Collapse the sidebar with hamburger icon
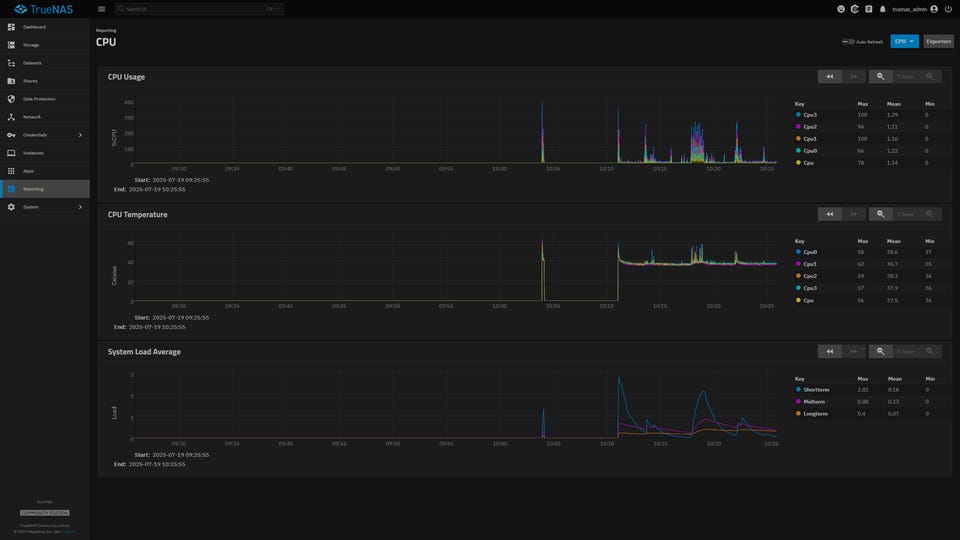Screen dimensions: 960x540 (102, 9)
